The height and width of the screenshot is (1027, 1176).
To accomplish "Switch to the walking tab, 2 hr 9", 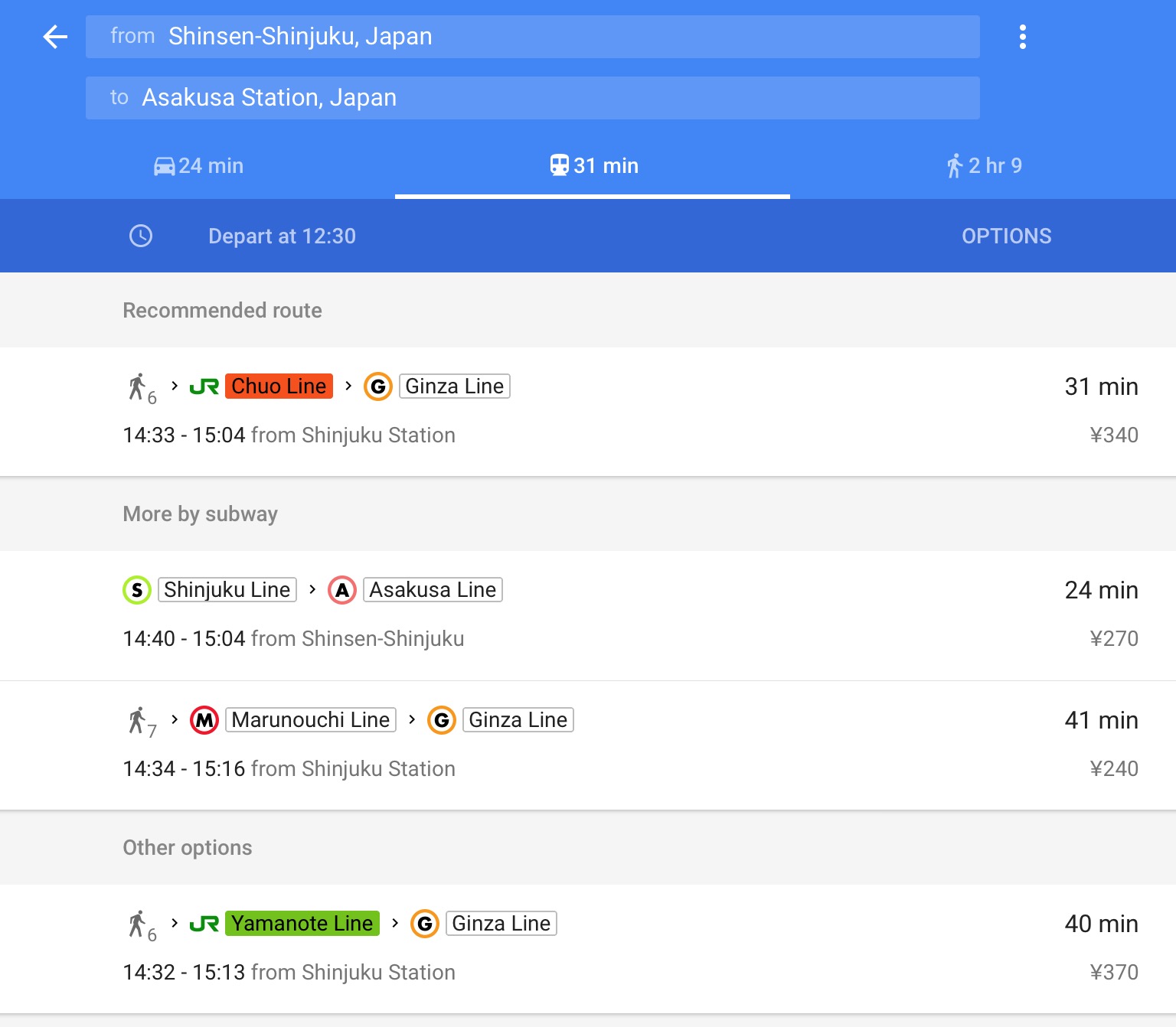I will pyautogui.click(x=983, y=165).
